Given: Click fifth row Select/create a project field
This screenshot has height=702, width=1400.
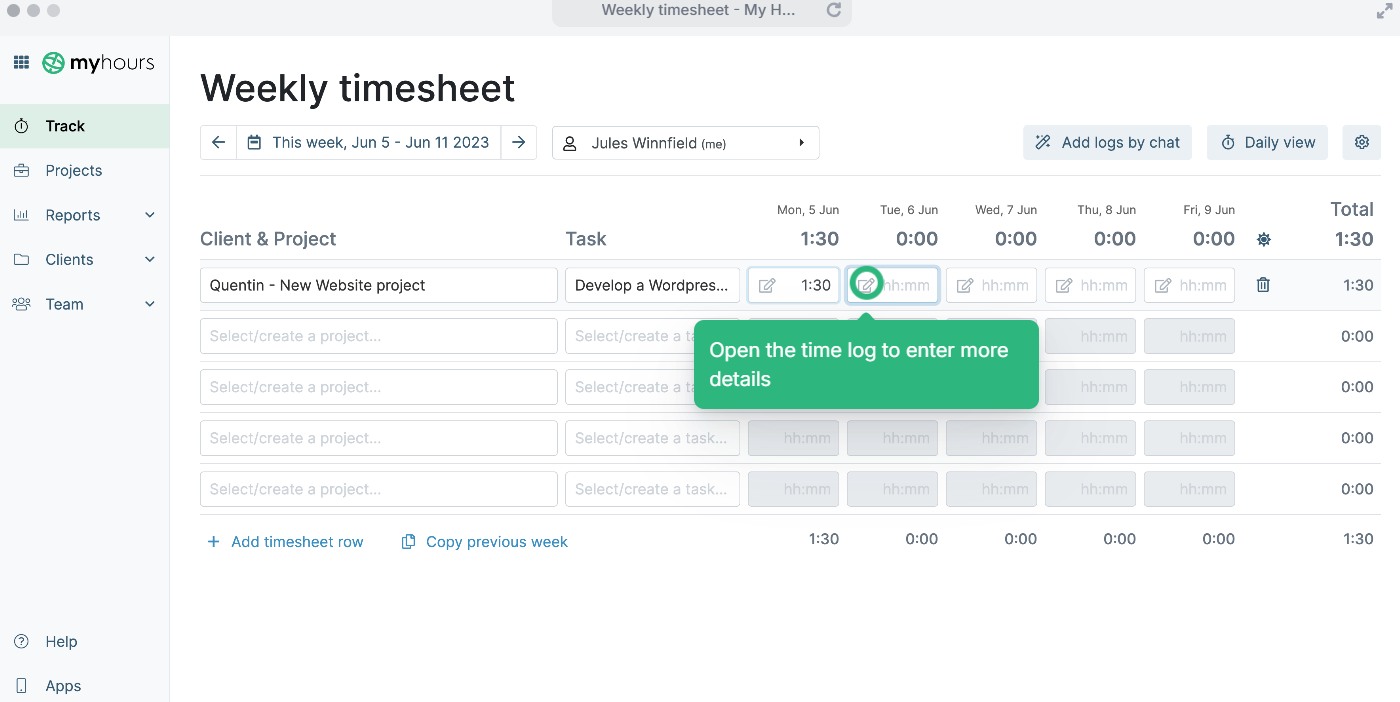Looking at the screenshot, I should click(x=379, y=489).
